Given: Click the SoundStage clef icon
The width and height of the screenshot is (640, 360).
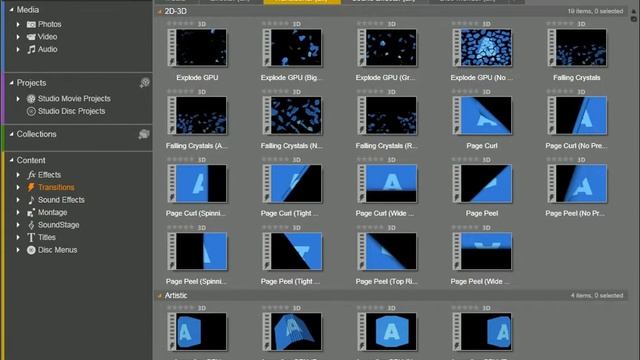Looking at the screenshot, I should 31,225.
